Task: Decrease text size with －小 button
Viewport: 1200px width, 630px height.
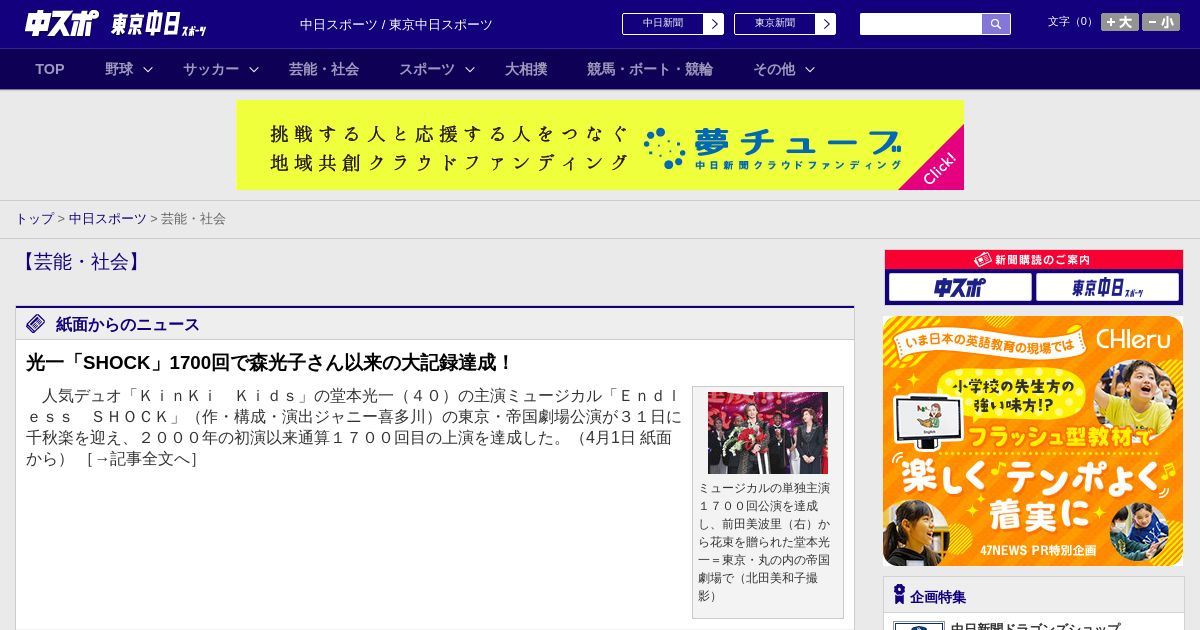Action: coord(1161,22)
